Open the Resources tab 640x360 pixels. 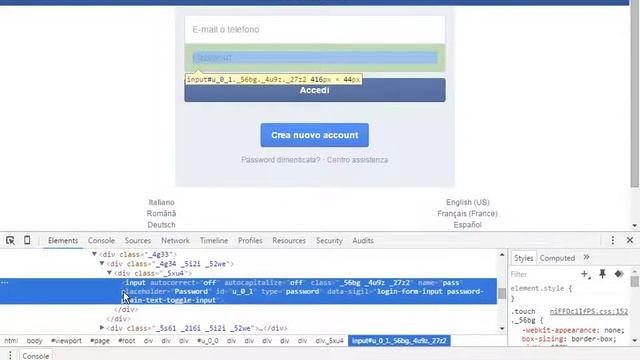click(289, 240)
